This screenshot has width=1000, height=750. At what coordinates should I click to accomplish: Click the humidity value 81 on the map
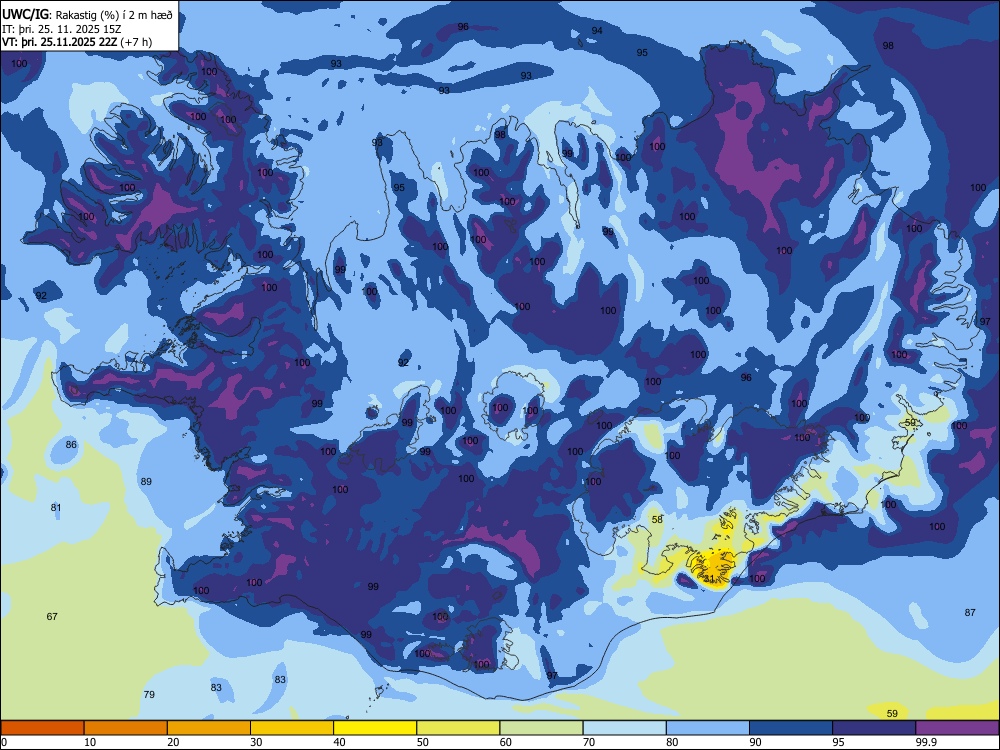[x=56, y=508]
